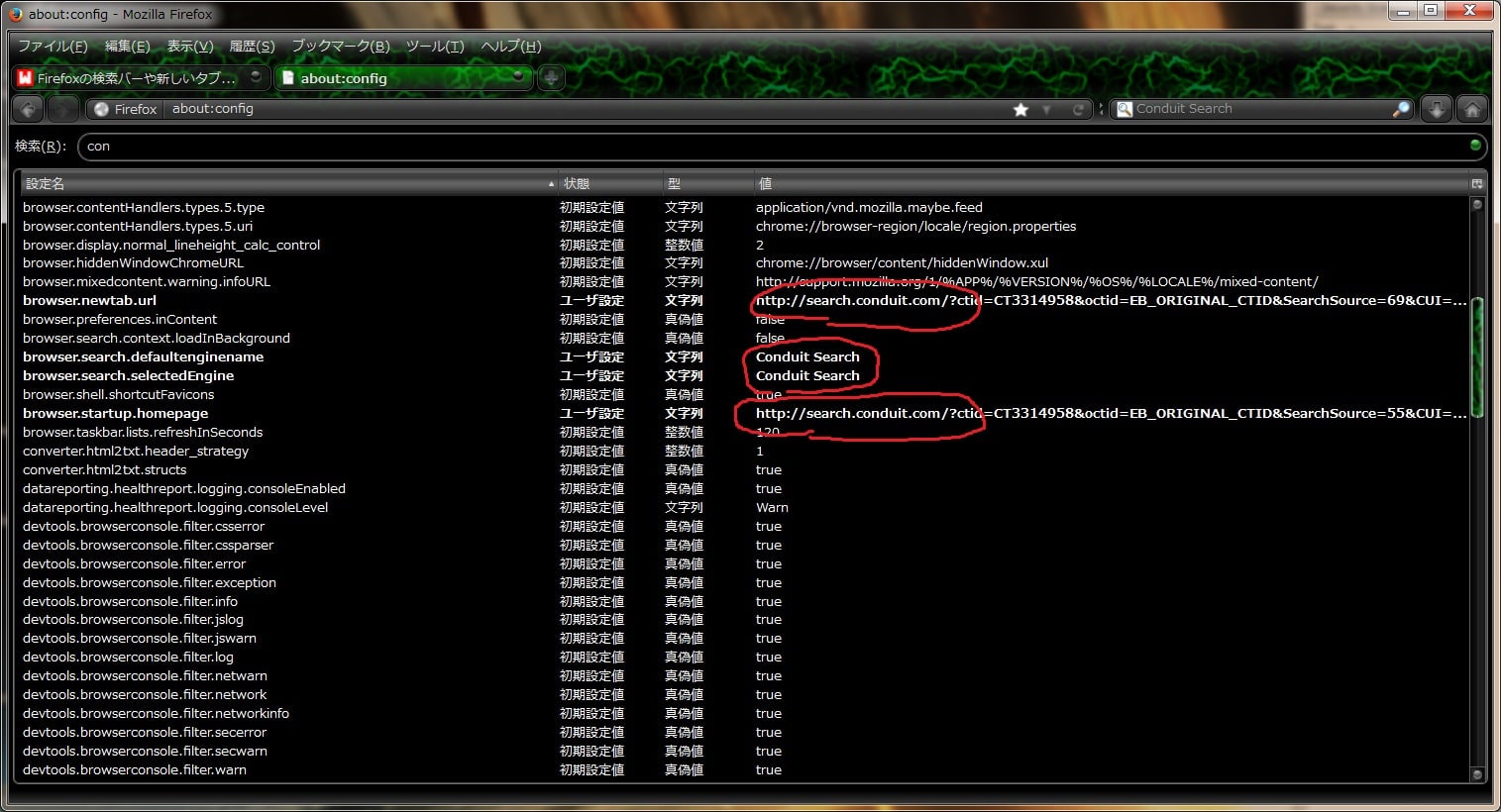Click the Firefox logo in the title bar
1501x812 pixels.
[x=16, y=14]
